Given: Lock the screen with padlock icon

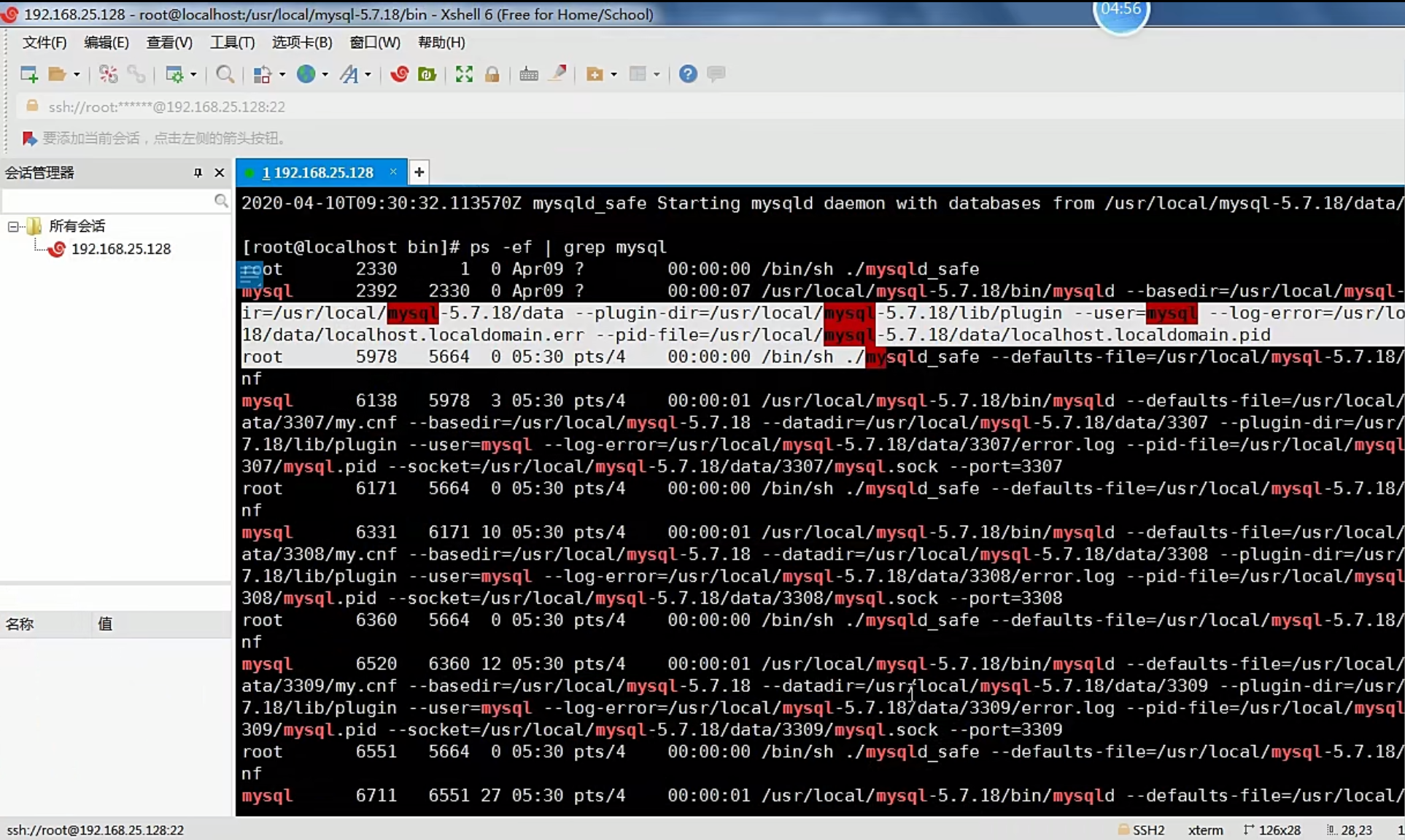Looking at the screenshot, I should [492, 74].
